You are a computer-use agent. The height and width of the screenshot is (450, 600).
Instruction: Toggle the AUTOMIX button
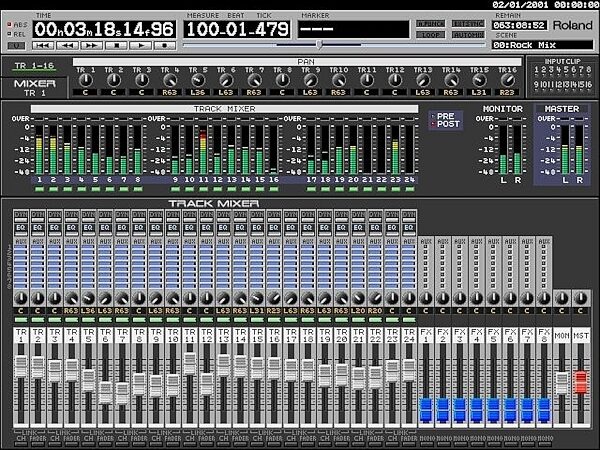468,35
